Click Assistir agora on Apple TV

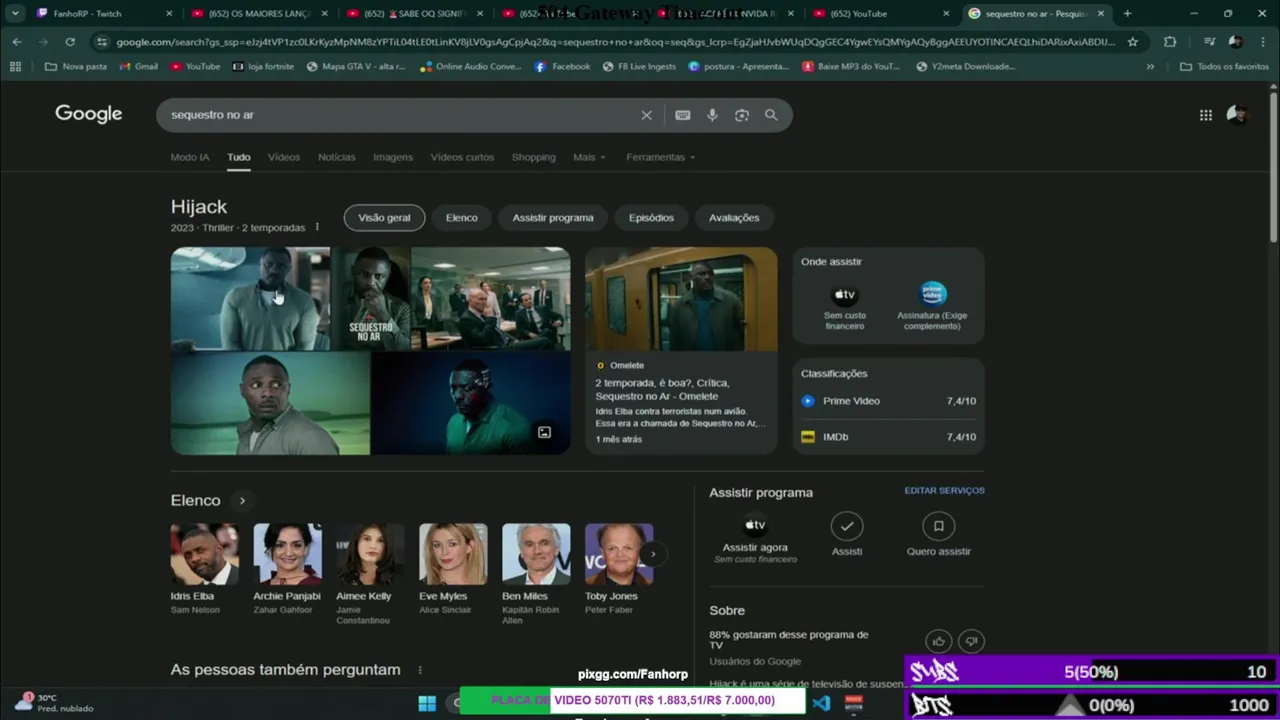[x=755, y=538]
